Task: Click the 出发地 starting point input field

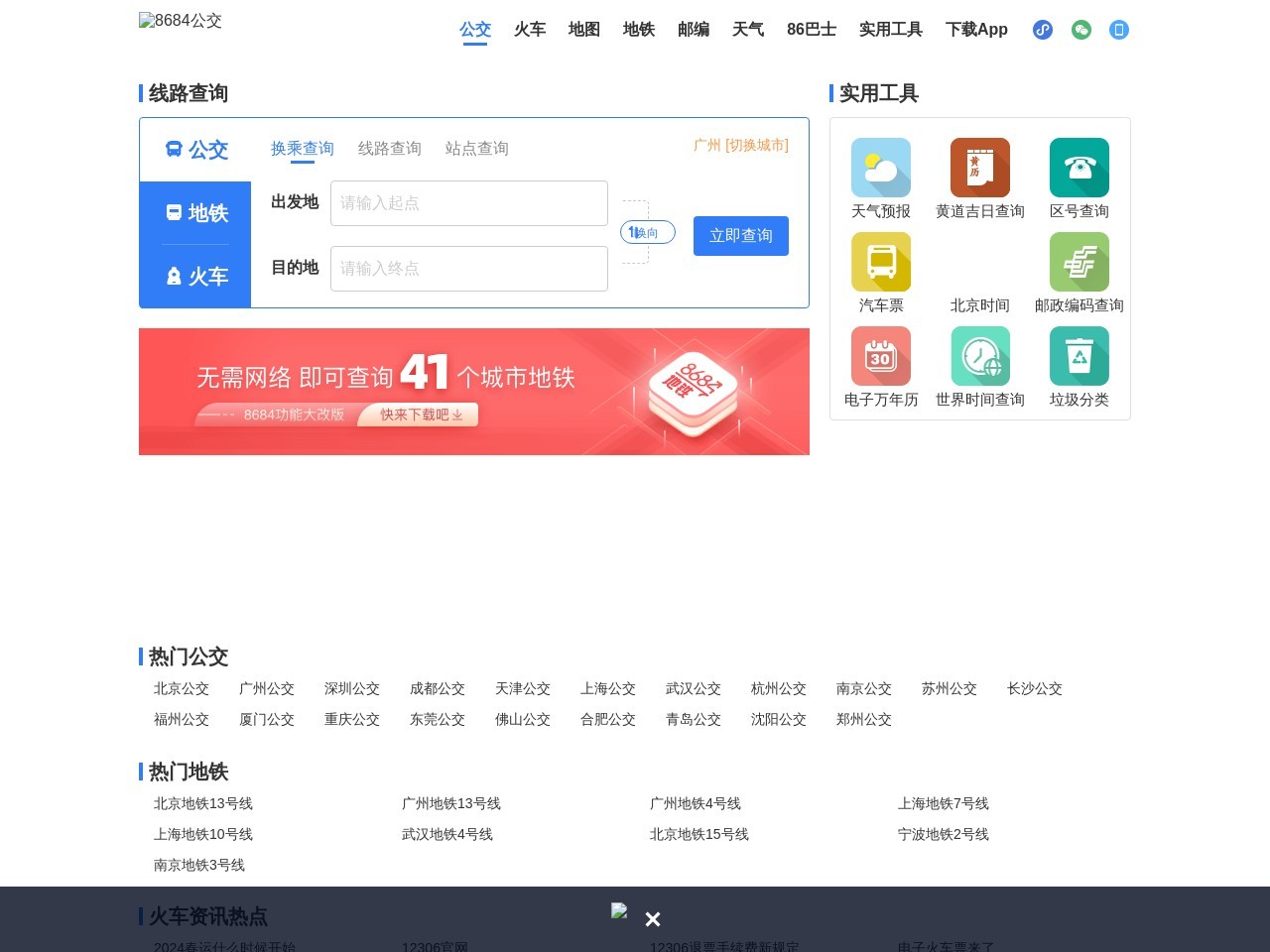Action: [469, 203]
